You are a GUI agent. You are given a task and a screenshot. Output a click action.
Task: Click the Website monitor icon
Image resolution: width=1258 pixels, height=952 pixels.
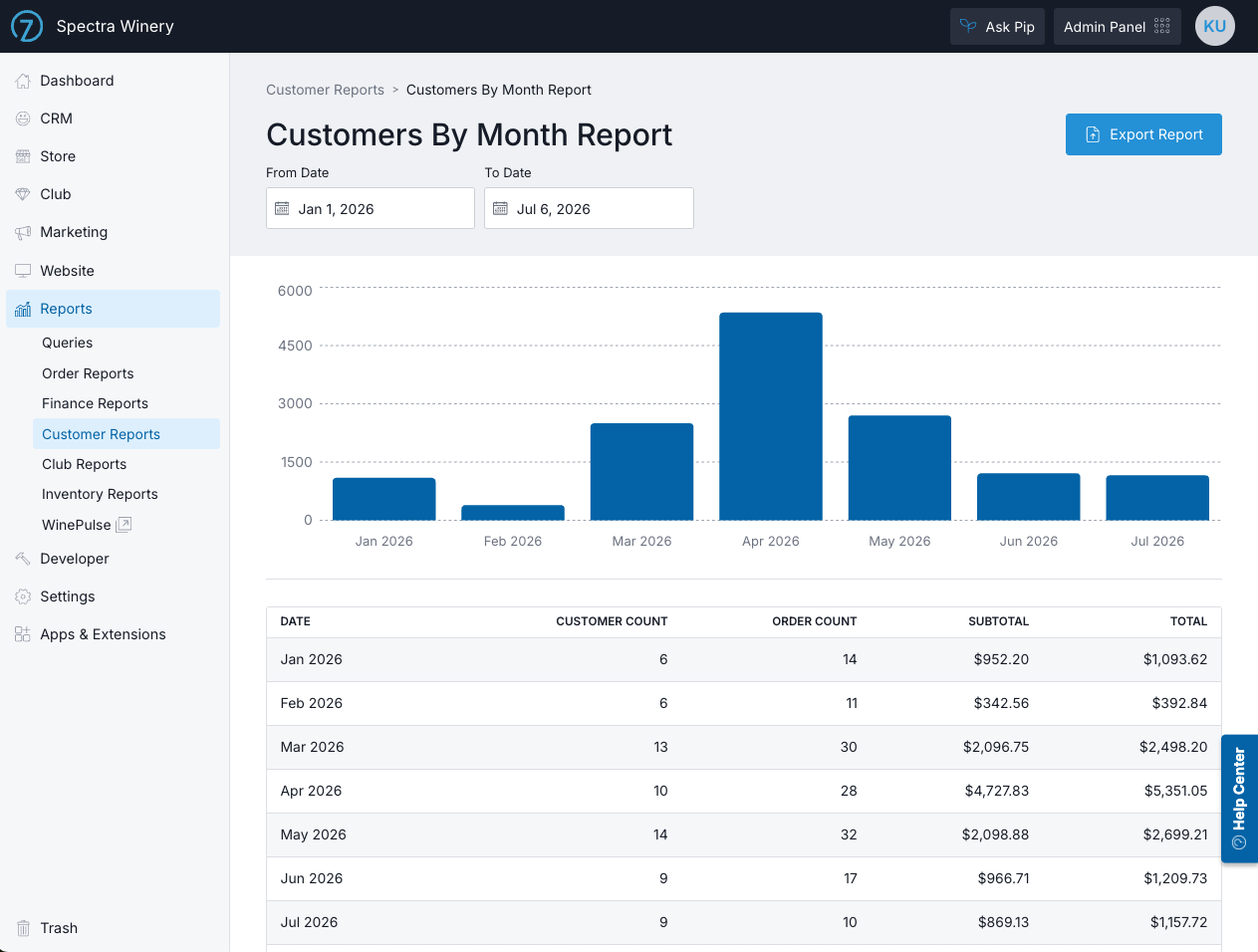click(x=23, y=271)
